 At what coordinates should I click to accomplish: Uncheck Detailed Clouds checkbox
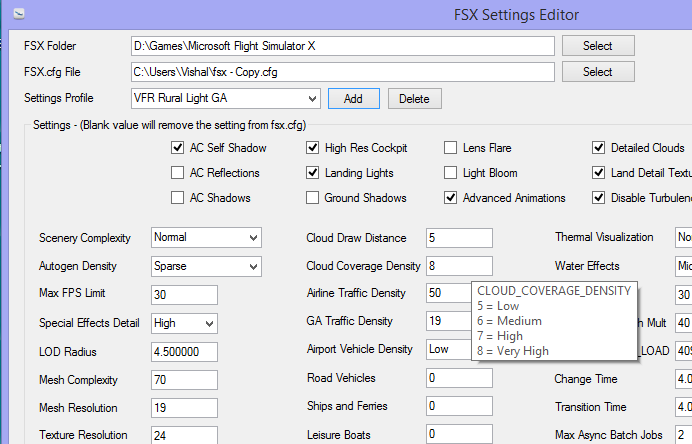tap(598, 147)
